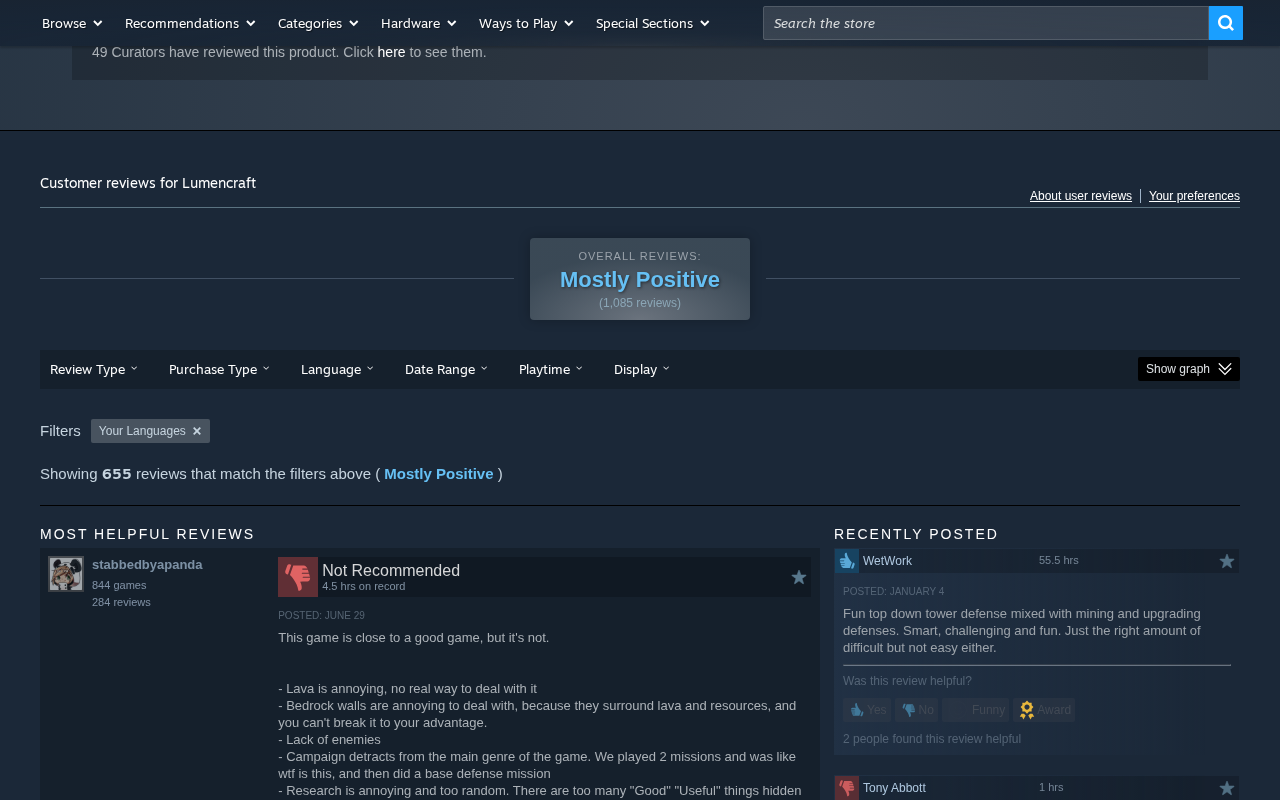Image resolution: width=1280 pixels, height=800 pixels.
Task: Open the Date Range filter dropdown
Action: coord(446,369)
